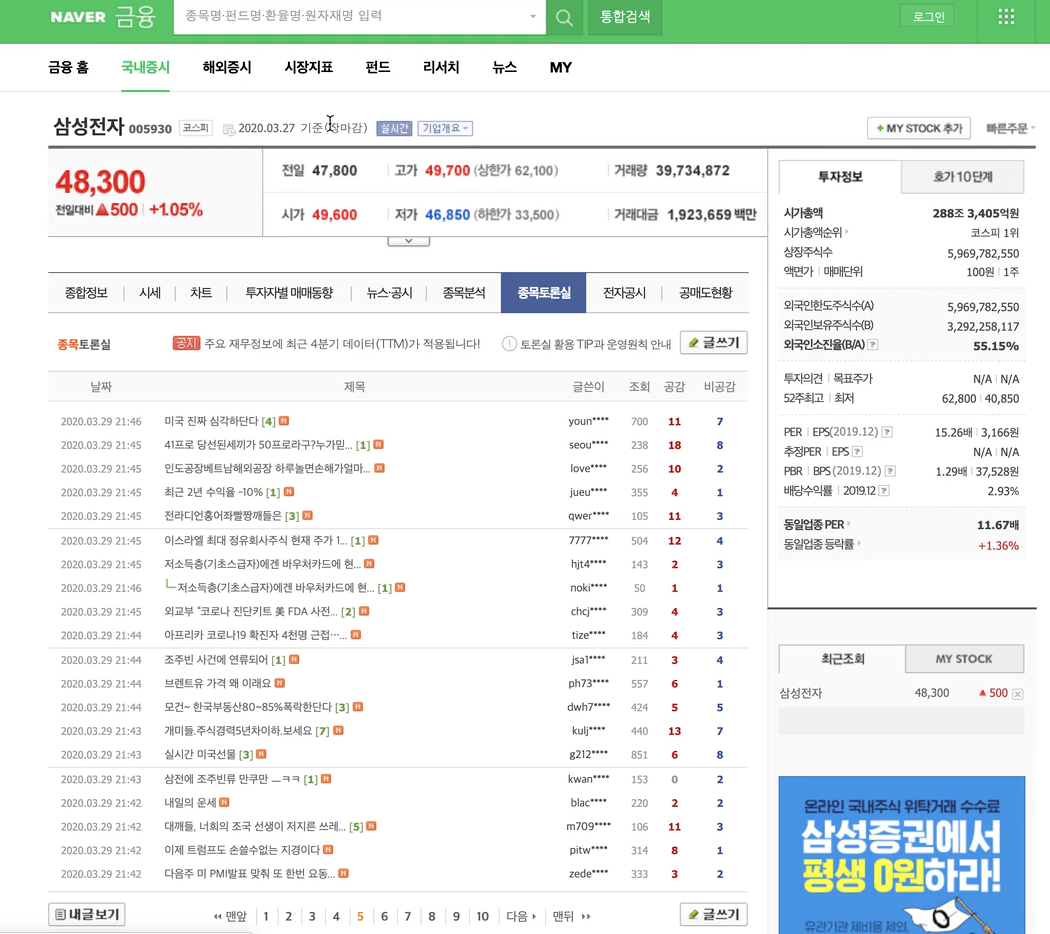Image resolution: width=1050 pixels, height=934 pixels.
Task: Switch to the 차트 tab
Action: [x=201, y=293]
